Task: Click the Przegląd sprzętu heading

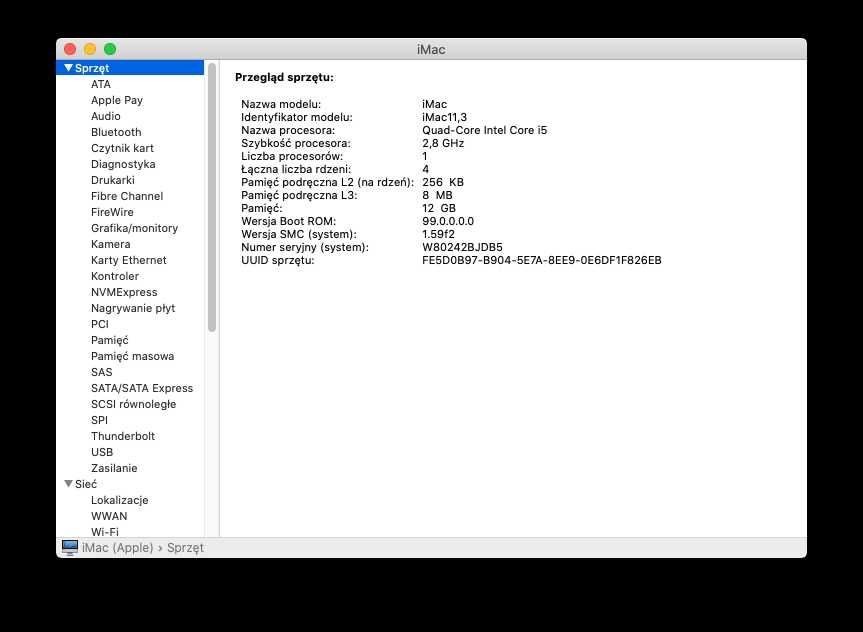Action: (284, 78)
